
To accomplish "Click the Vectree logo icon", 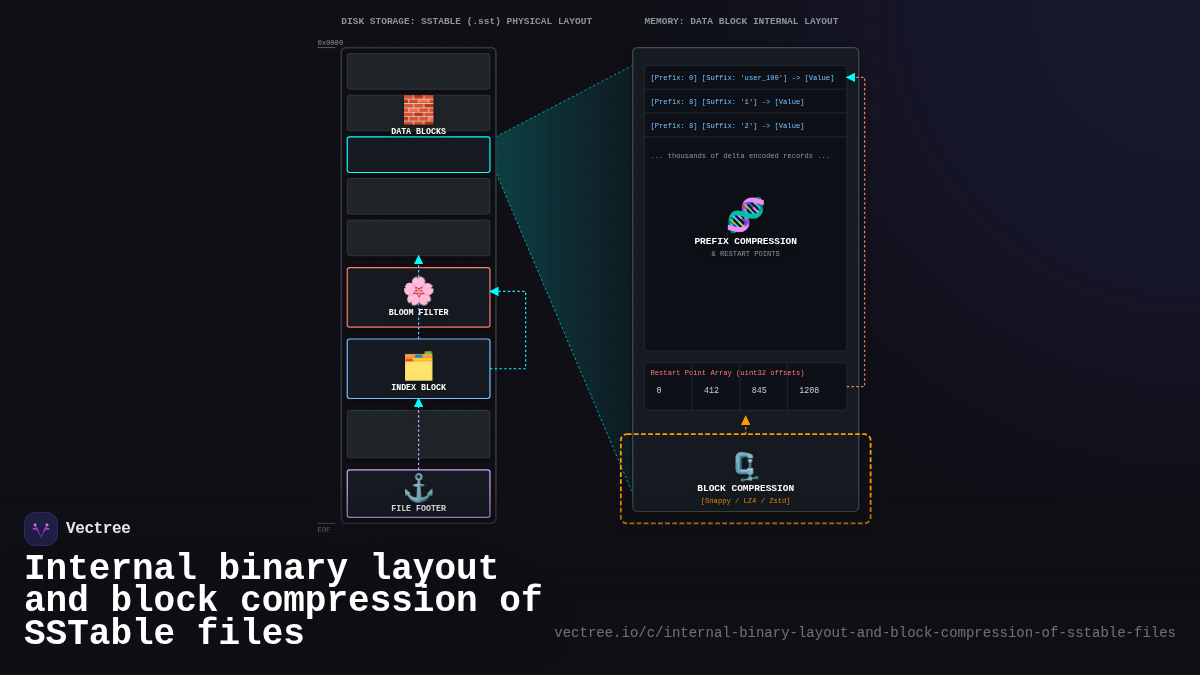I will [40, 528].
